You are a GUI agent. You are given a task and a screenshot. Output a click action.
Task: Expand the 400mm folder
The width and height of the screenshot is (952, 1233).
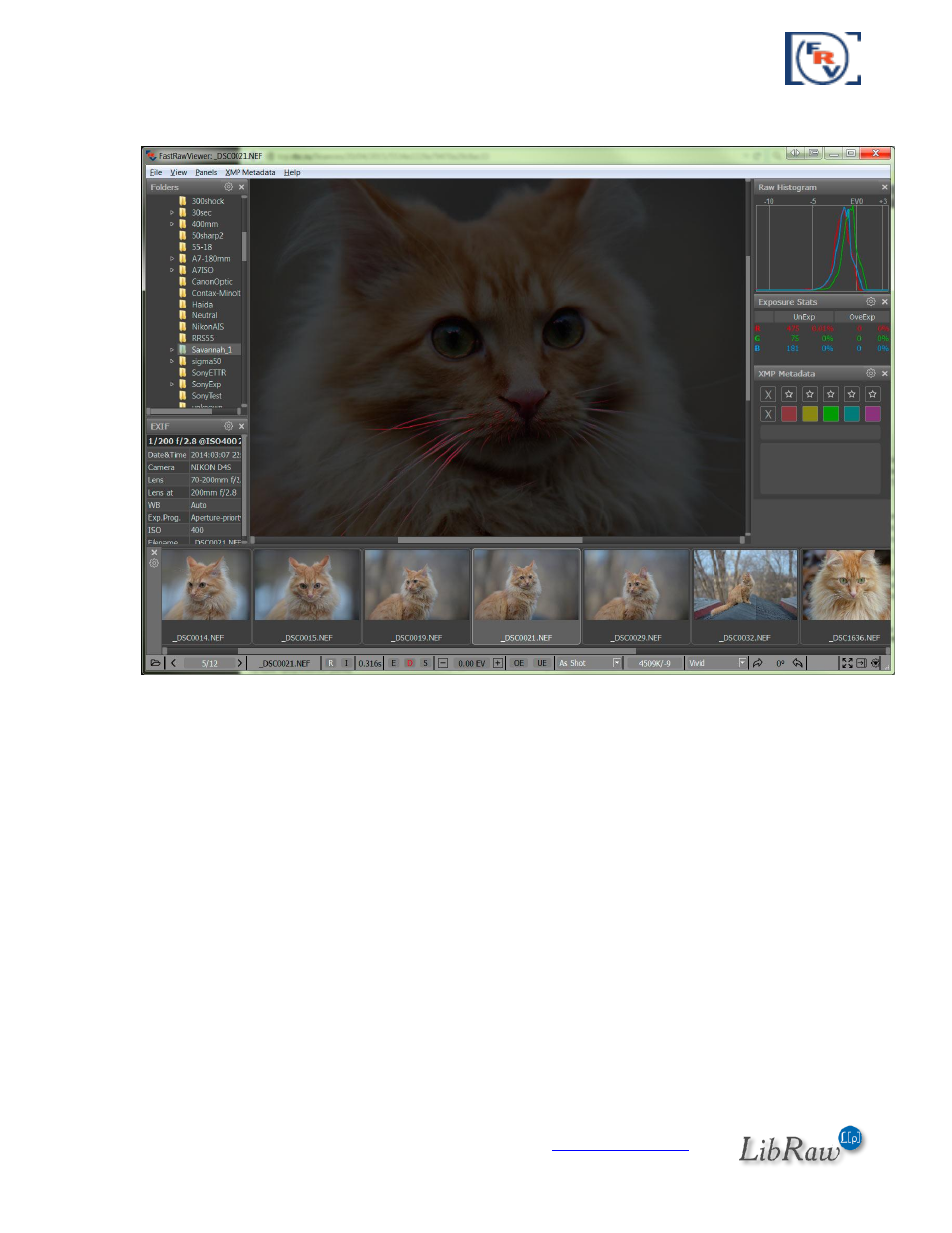(x=172, y=224)
